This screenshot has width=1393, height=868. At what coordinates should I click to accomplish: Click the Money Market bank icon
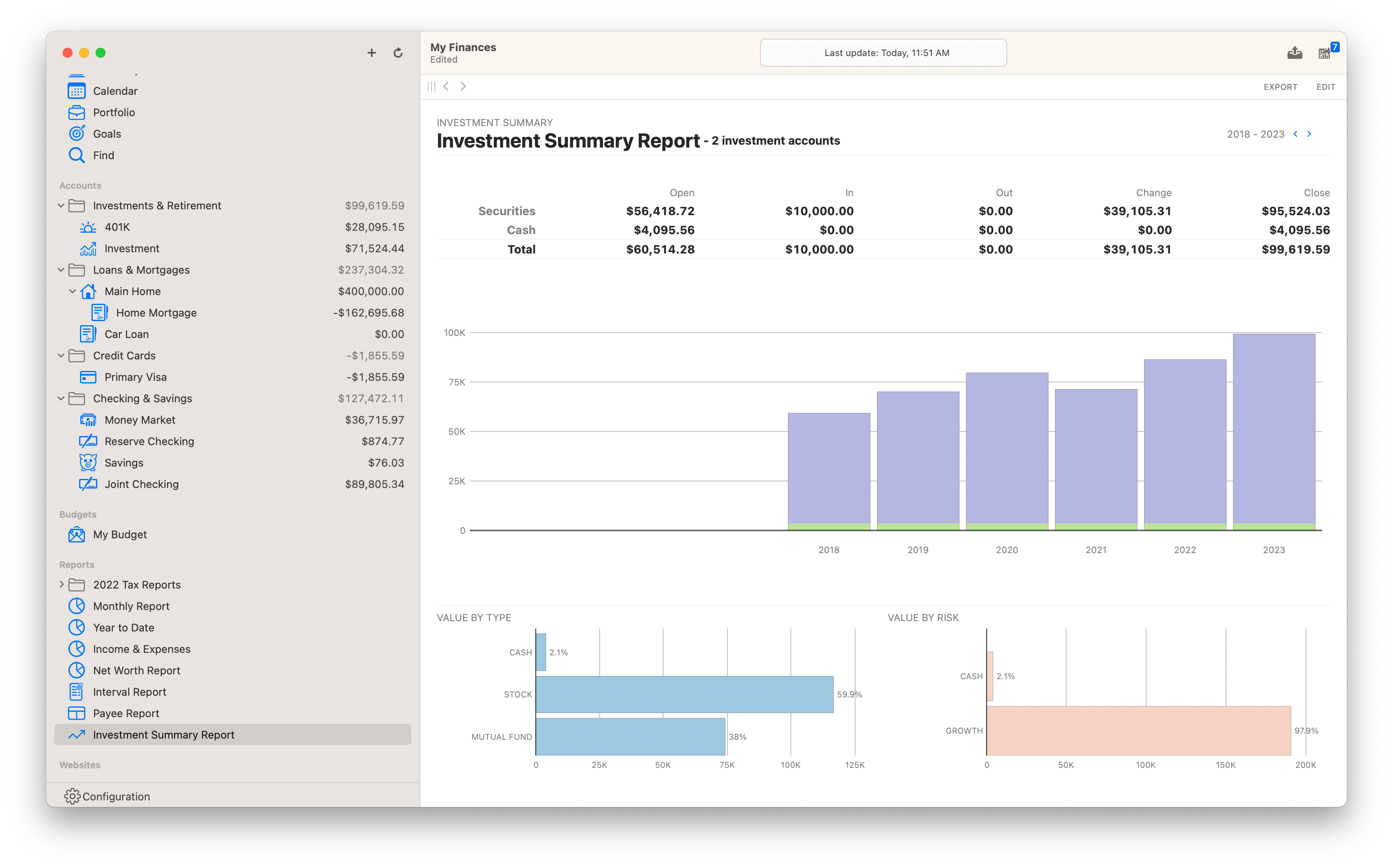[88, 420]
